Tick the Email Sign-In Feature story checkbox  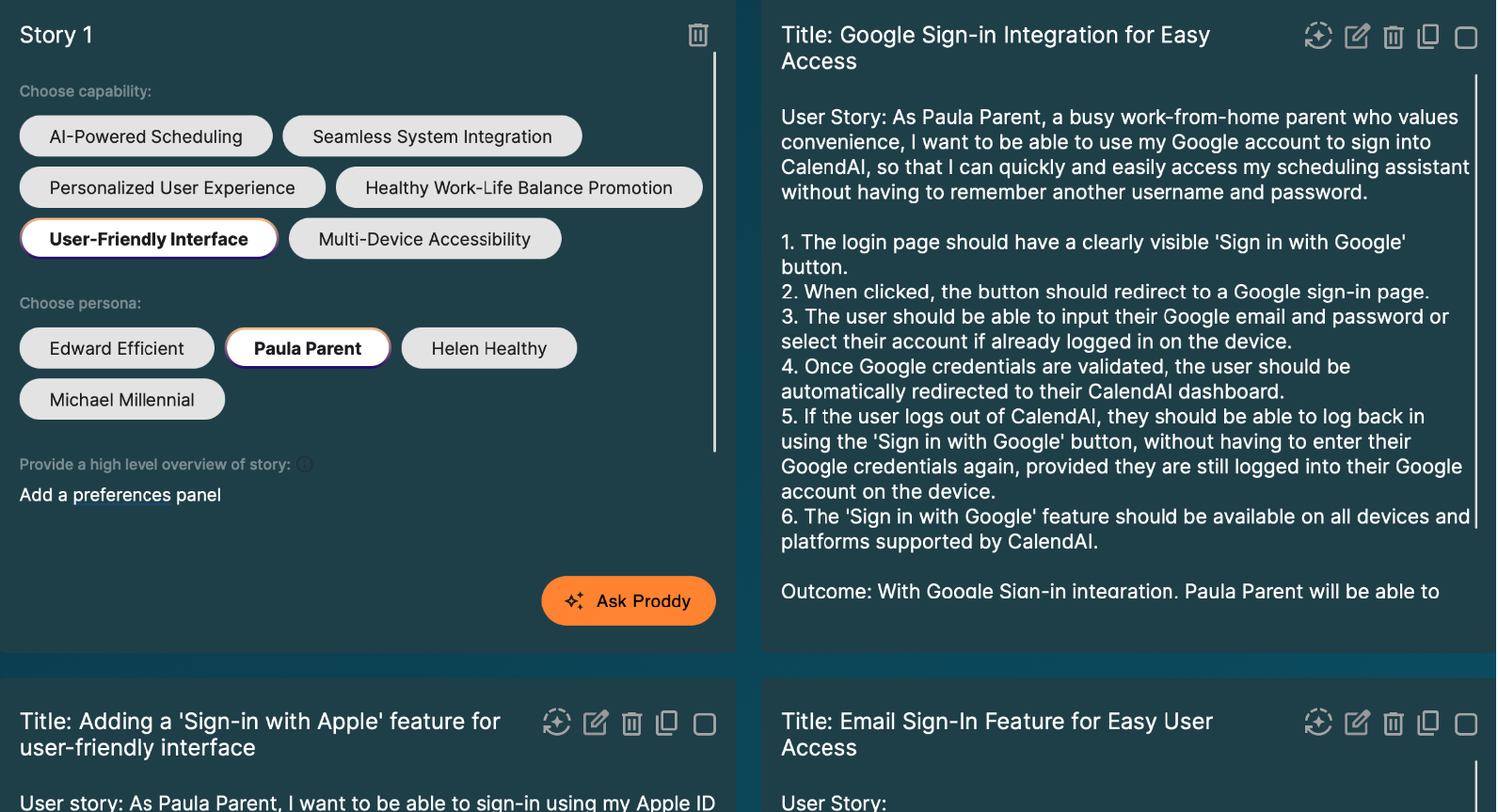coord(1466,724)
